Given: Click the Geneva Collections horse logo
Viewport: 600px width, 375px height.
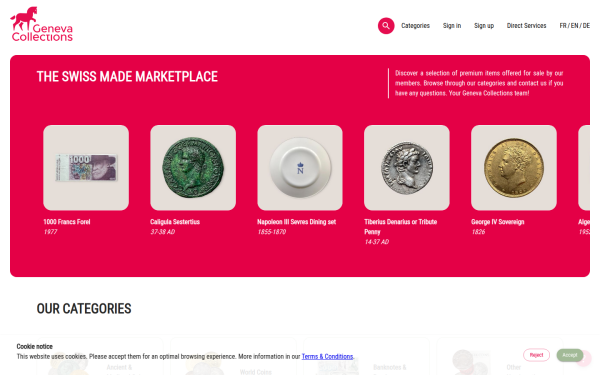Looking at the screenshot, I should click(x=42, y=24).
